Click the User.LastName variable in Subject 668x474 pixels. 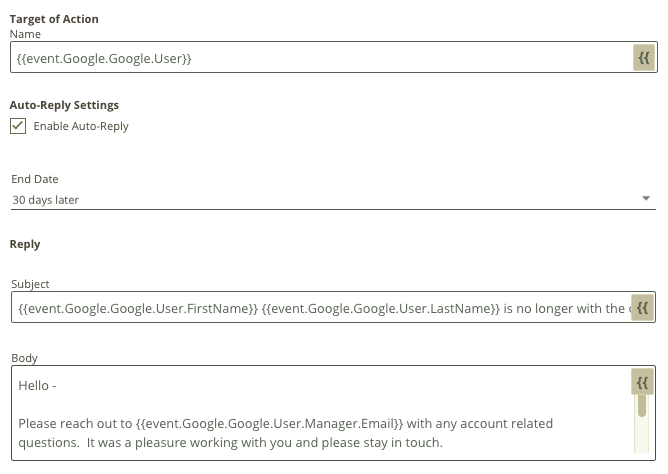(380, 308)
